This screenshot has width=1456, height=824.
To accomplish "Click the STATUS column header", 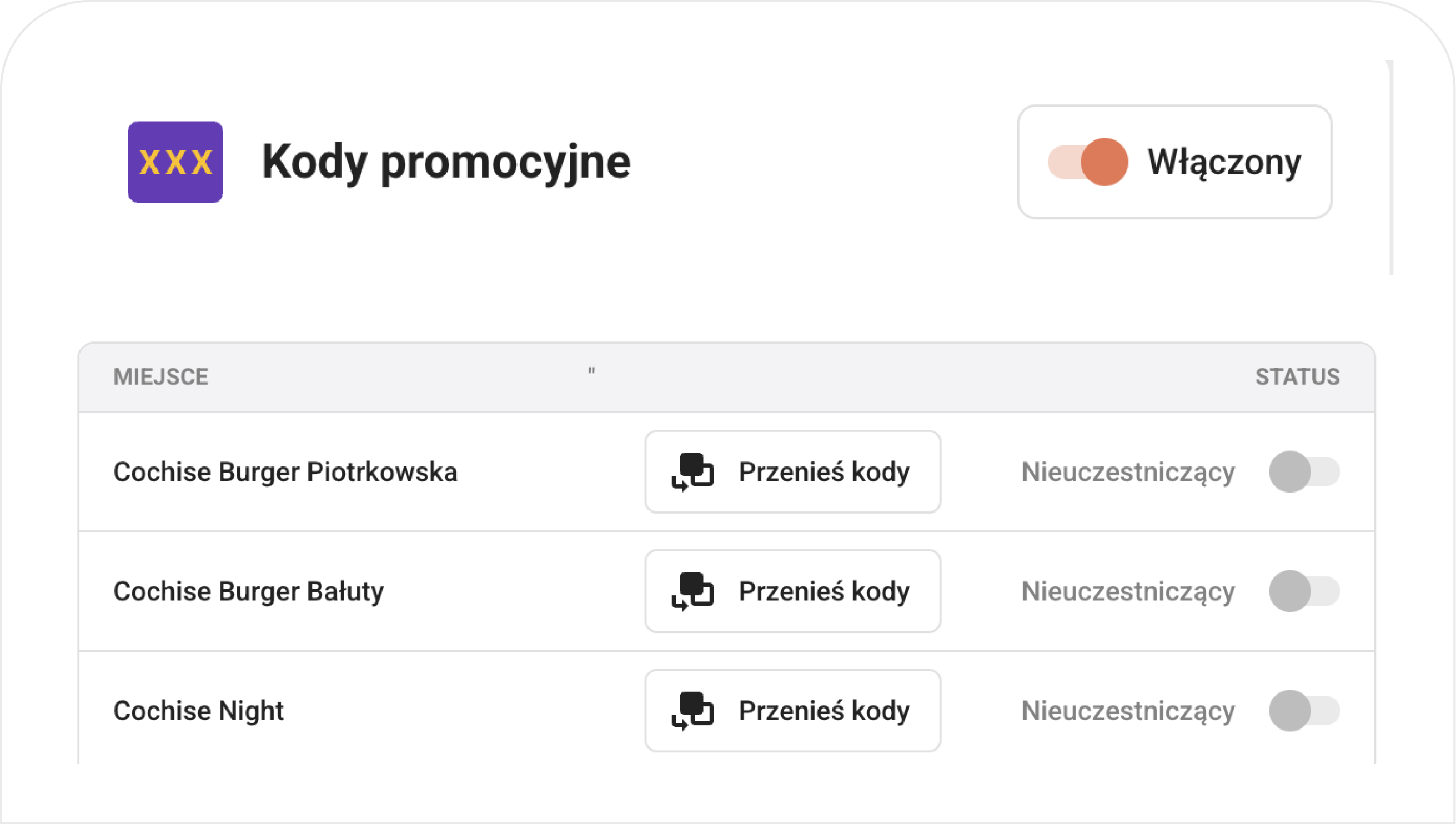I will click(x=1298, y=377).
